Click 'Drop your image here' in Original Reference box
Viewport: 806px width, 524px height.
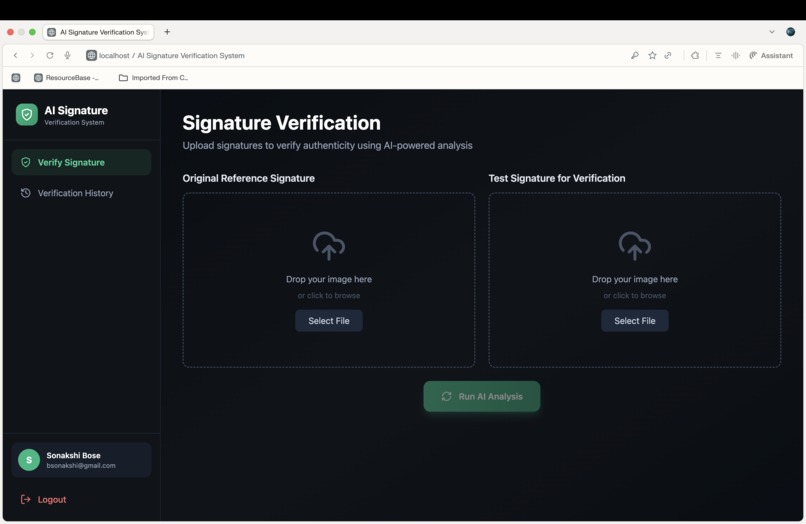(329, 279)
